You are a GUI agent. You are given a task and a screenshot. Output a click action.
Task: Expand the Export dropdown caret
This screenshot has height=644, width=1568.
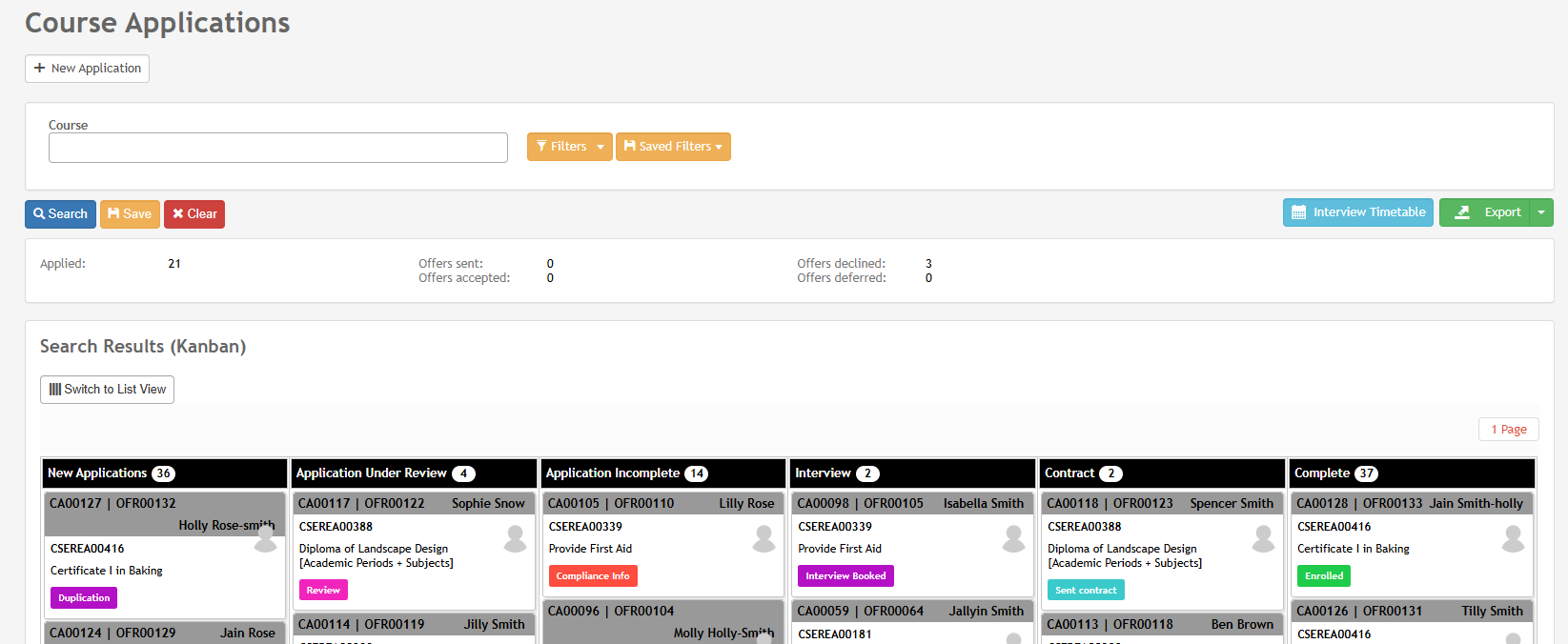1541,212
